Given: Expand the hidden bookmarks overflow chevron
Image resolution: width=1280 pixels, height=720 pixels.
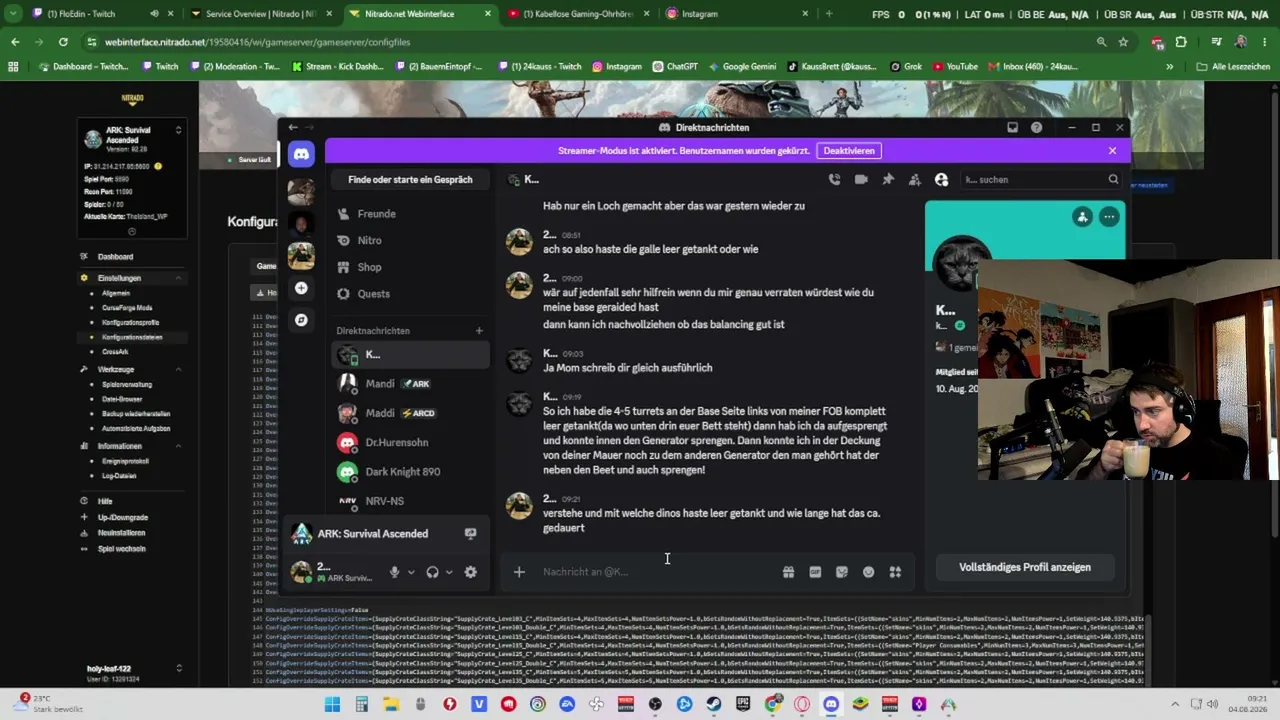Looking at the screenshot, I should (1170, 67).
